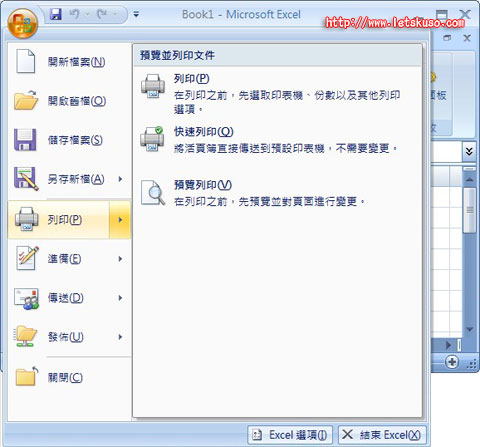Expand 發佈 submenu arrow
This screenshot has height=447, width=480.
tap(120, 337)
